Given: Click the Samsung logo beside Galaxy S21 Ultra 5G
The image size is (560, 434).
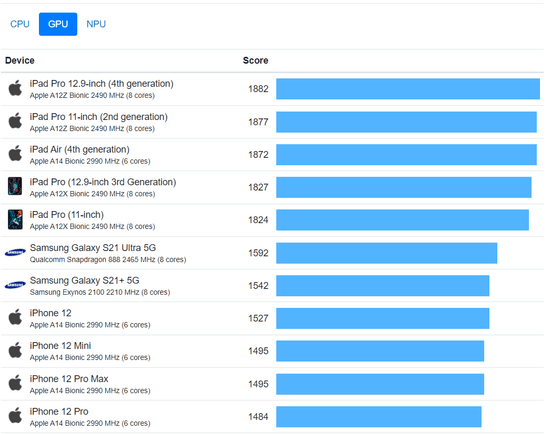Looking at the screenshot, I should pos(15,253).
